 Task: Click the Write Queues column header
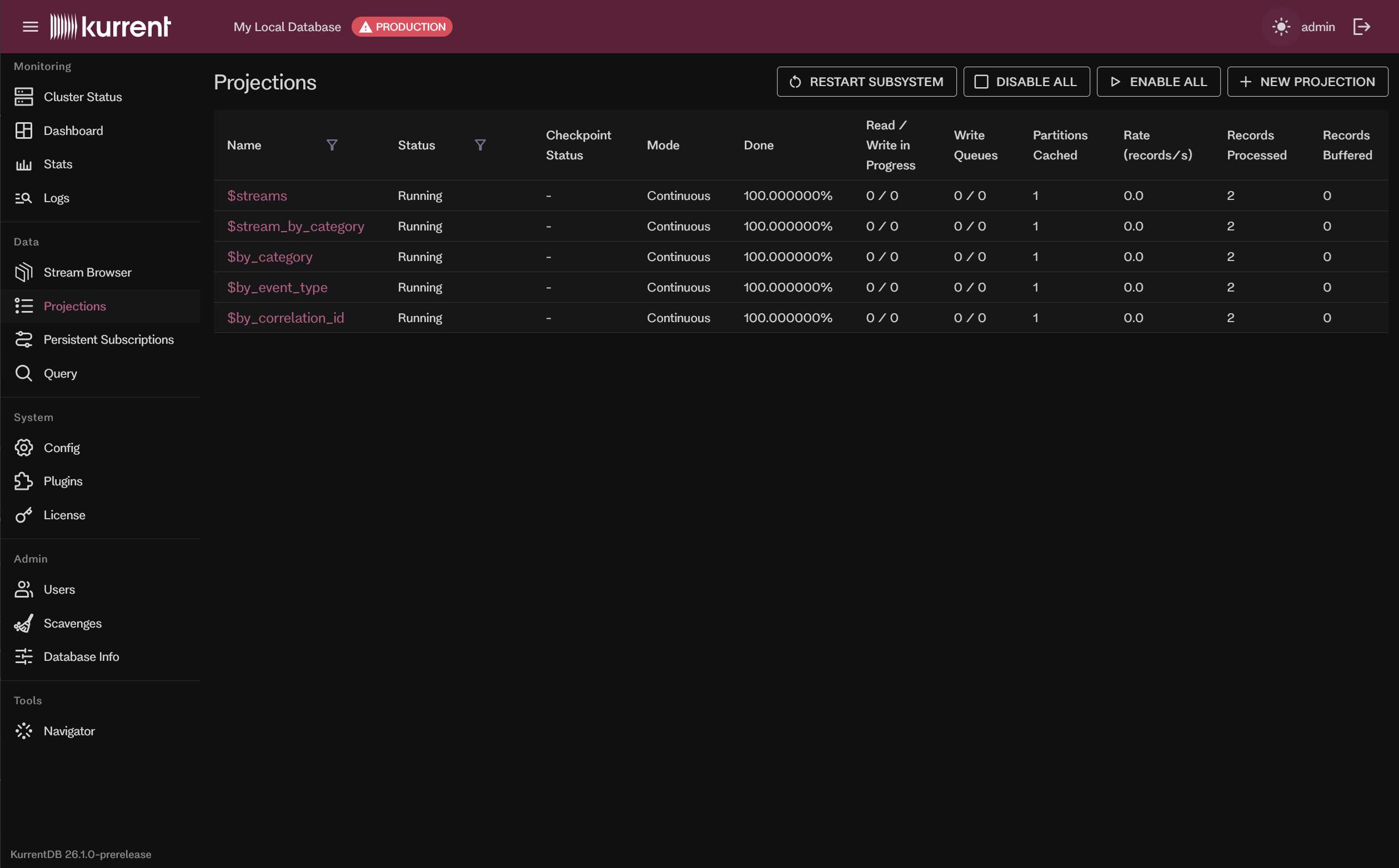(975, 145)
